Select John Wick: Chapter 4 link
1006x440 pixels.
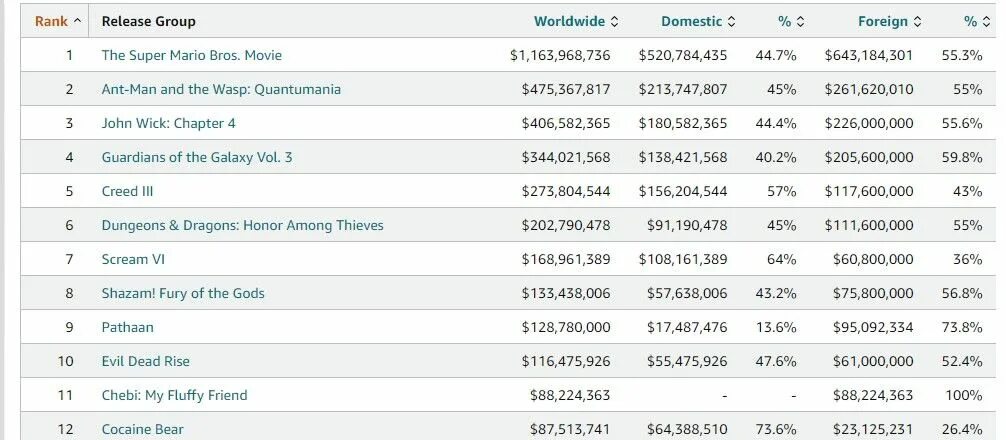coord(168,123)
